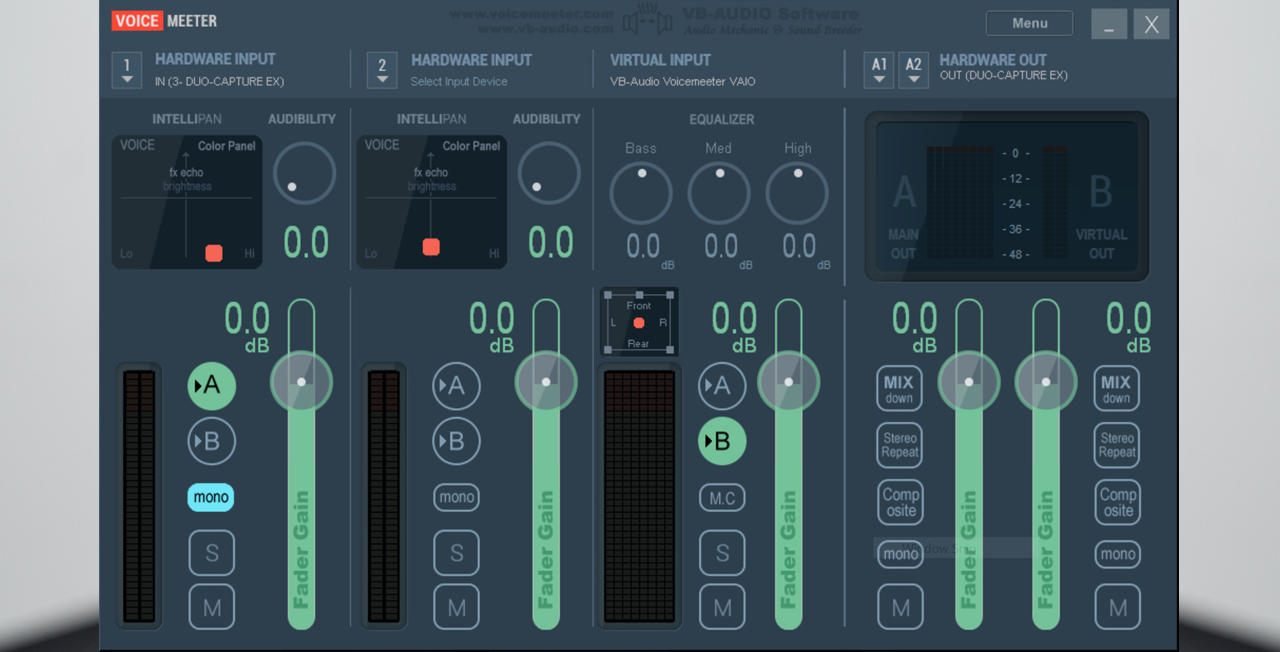Minimize the Voicemeeter window

(x=1108, y=24)
